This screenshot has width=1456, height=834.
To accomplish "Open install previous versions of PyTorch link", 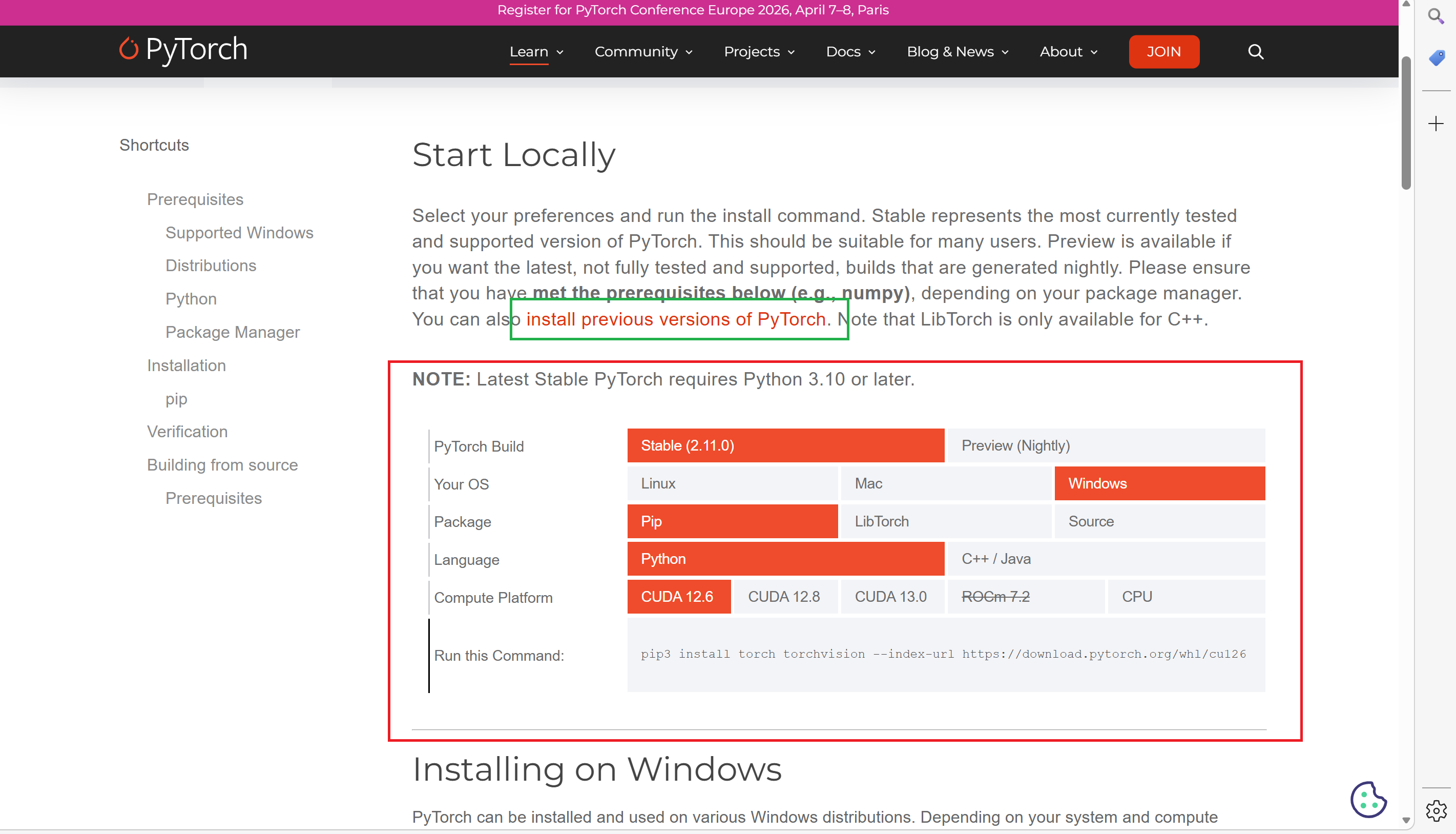I will tap(675, 319).
